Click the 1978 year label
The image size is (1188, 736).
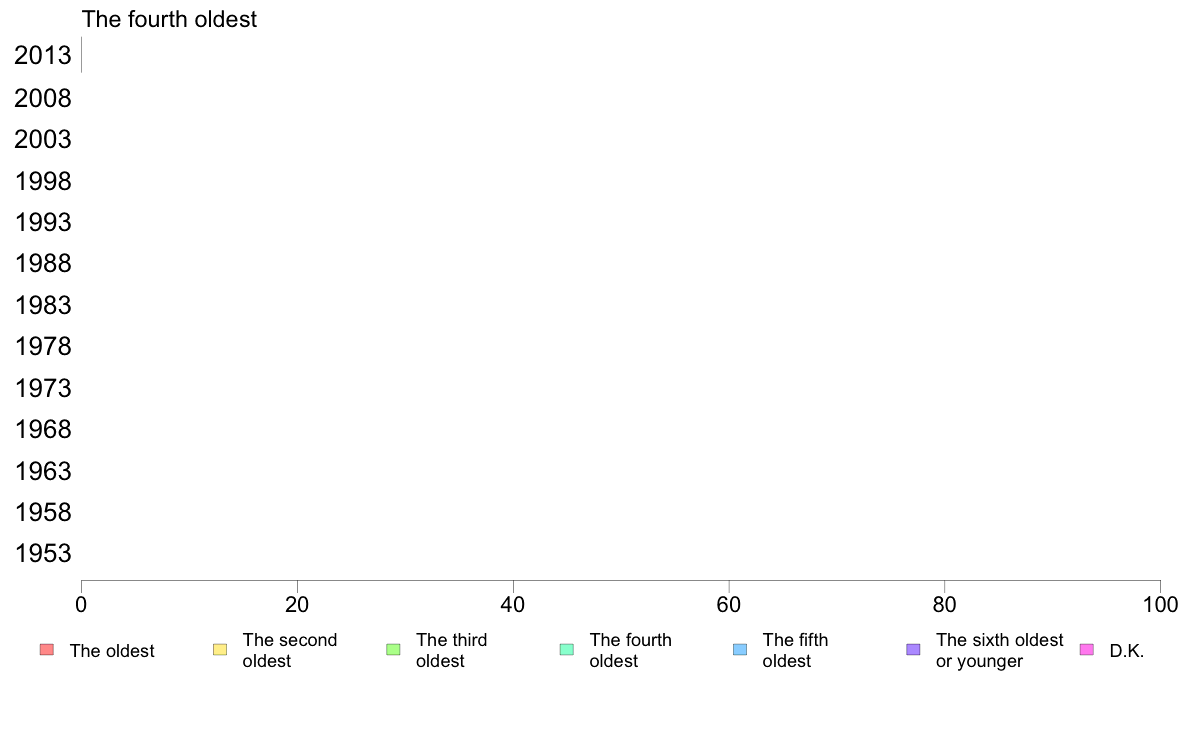tap(42, 346)
